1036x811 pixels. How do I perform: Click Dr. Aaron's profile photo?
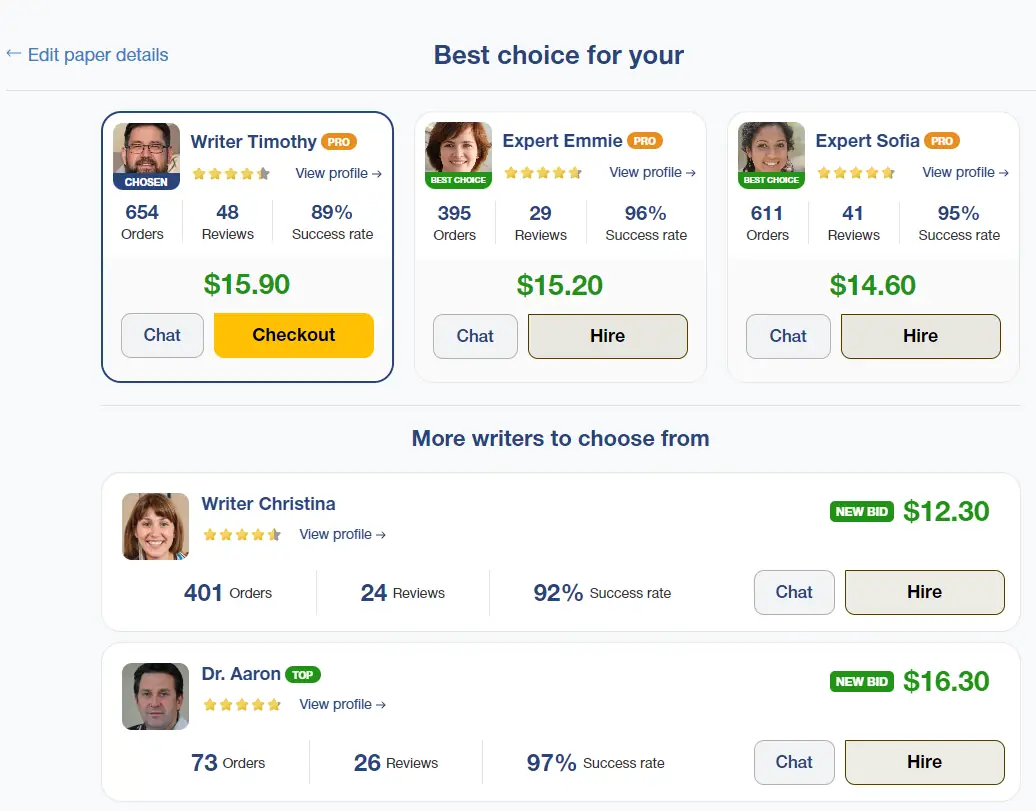(155, 696)
